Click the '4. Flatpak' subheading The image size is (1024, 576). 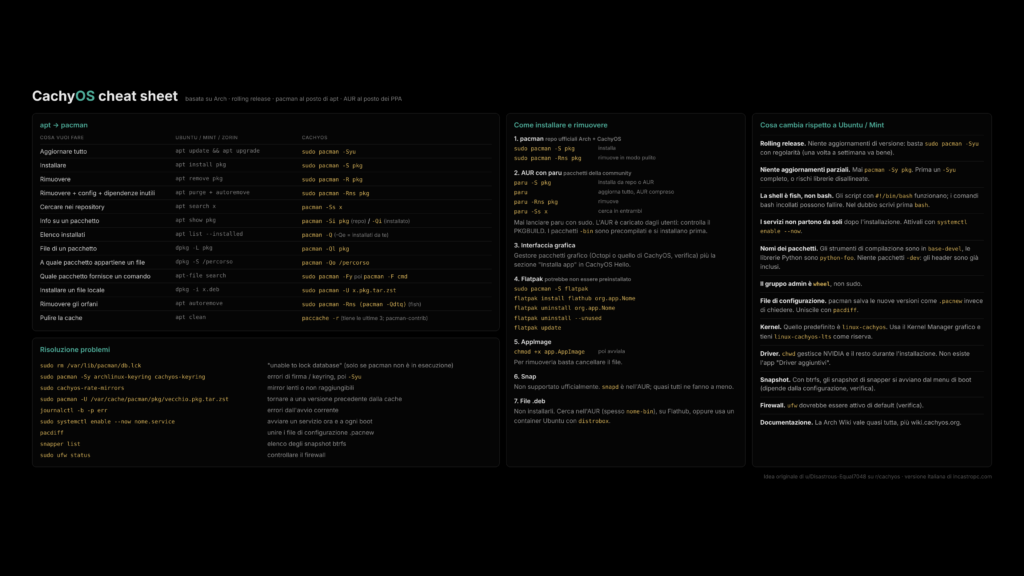[528, 279]
